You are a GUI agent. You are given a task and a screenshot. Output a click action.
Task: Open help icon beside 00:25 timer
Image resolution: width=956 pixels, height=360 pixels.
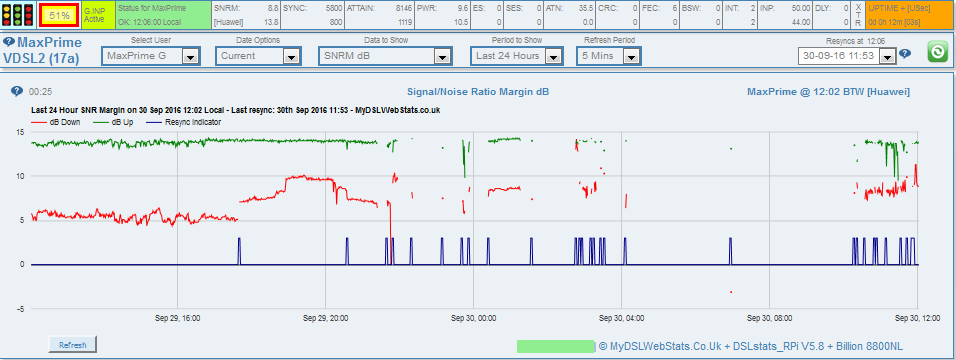point(17,92)
